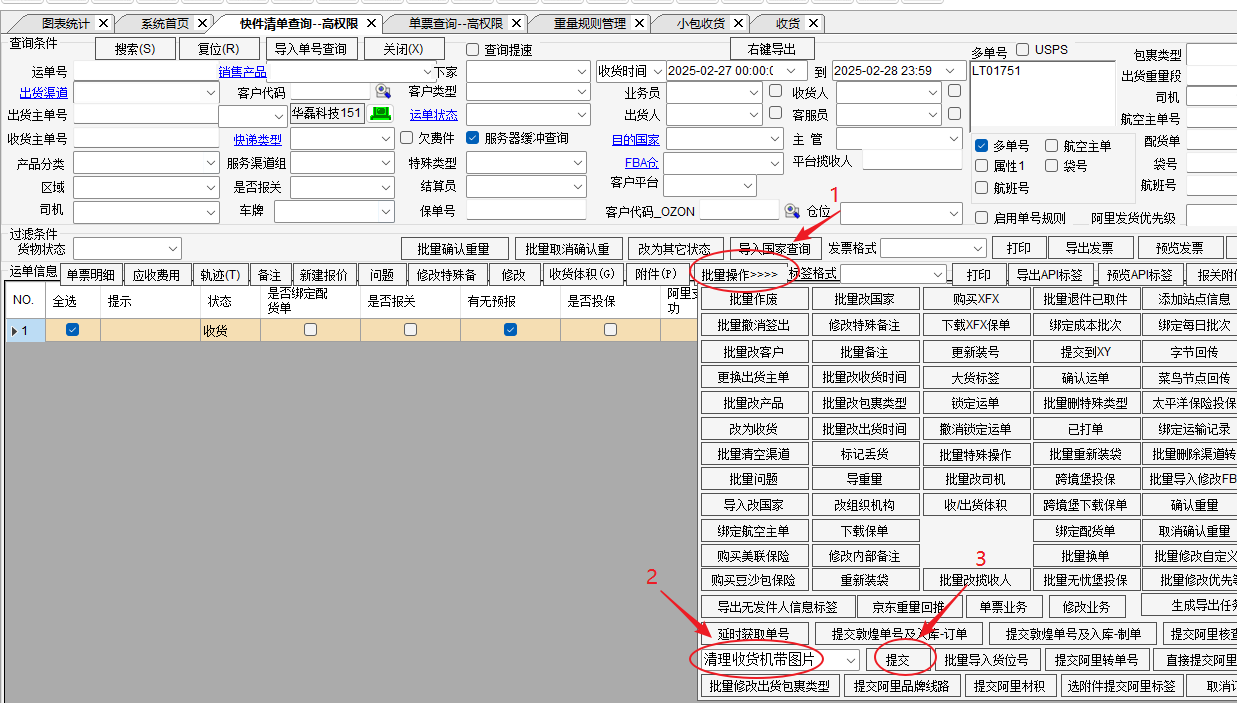Enable the 查询提速 checkbox

coord(473,50)
